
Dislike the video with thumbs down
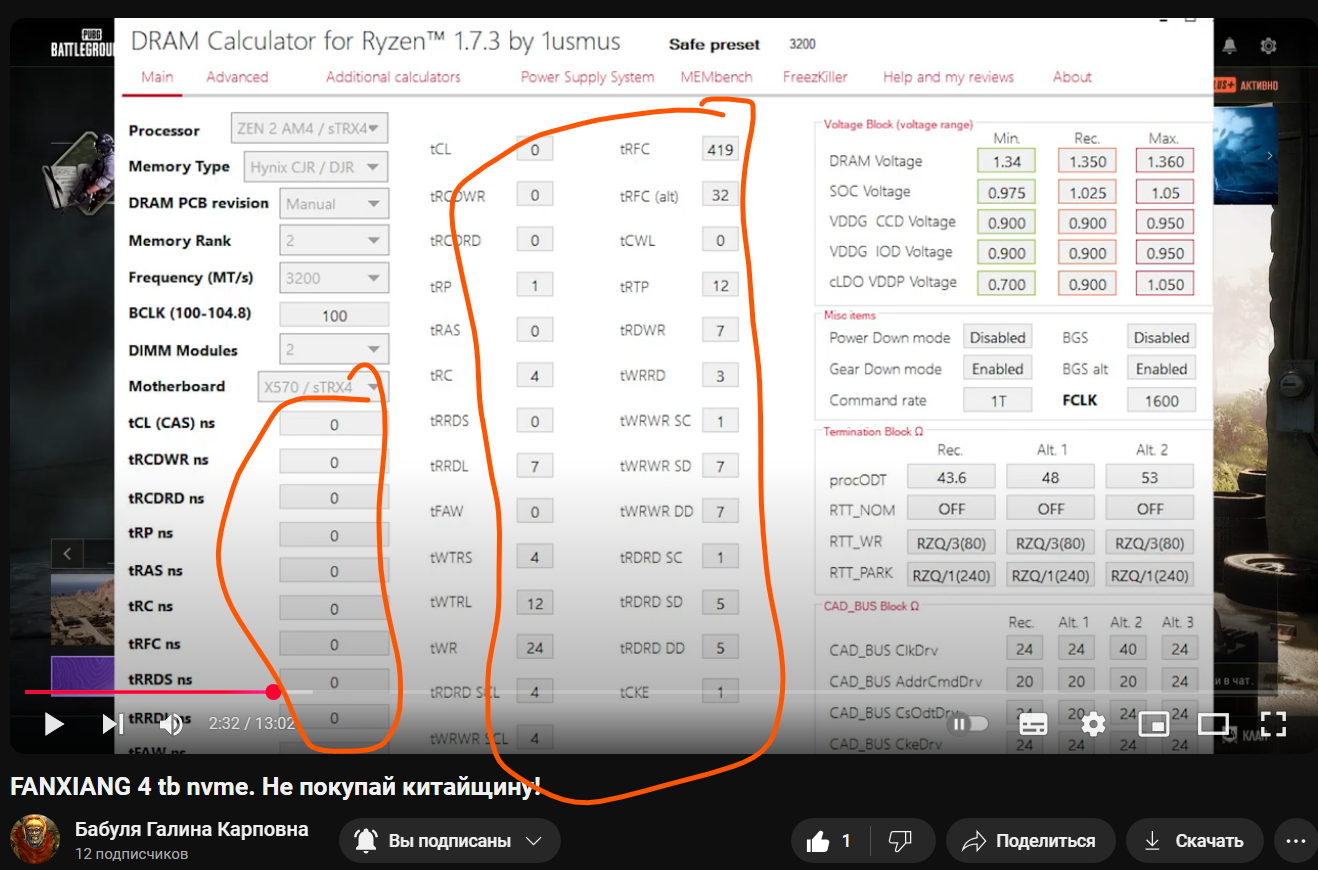900,841
